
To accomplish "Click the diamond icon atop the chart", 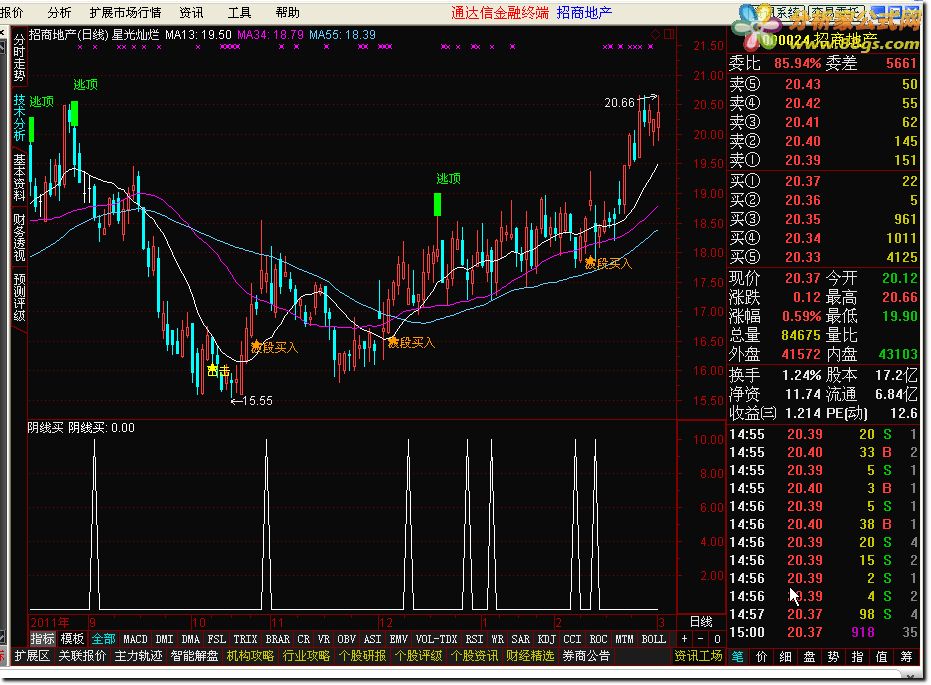I will (656, 34).
